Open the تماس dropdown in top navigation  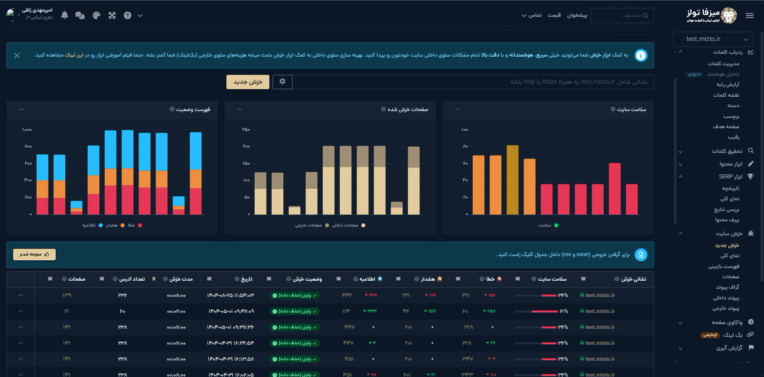(531, 16)
